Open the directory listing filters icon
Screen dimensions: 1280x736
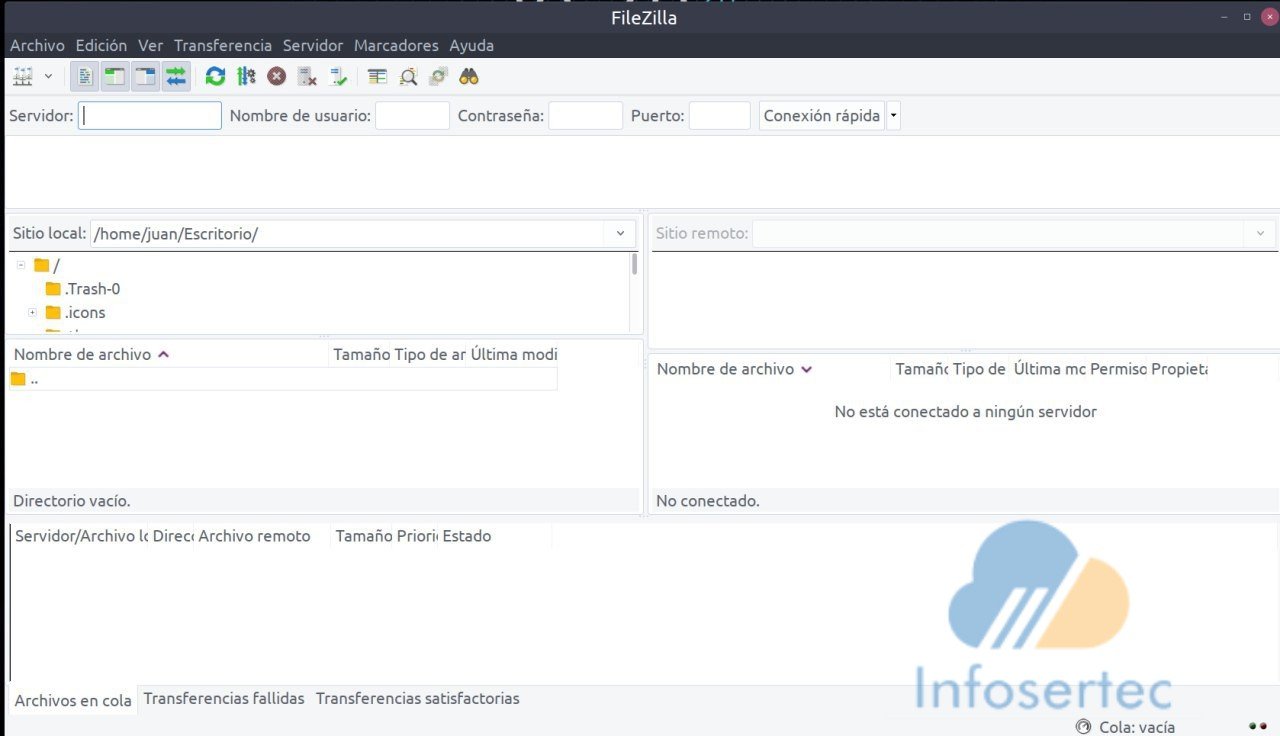point(377,76)
